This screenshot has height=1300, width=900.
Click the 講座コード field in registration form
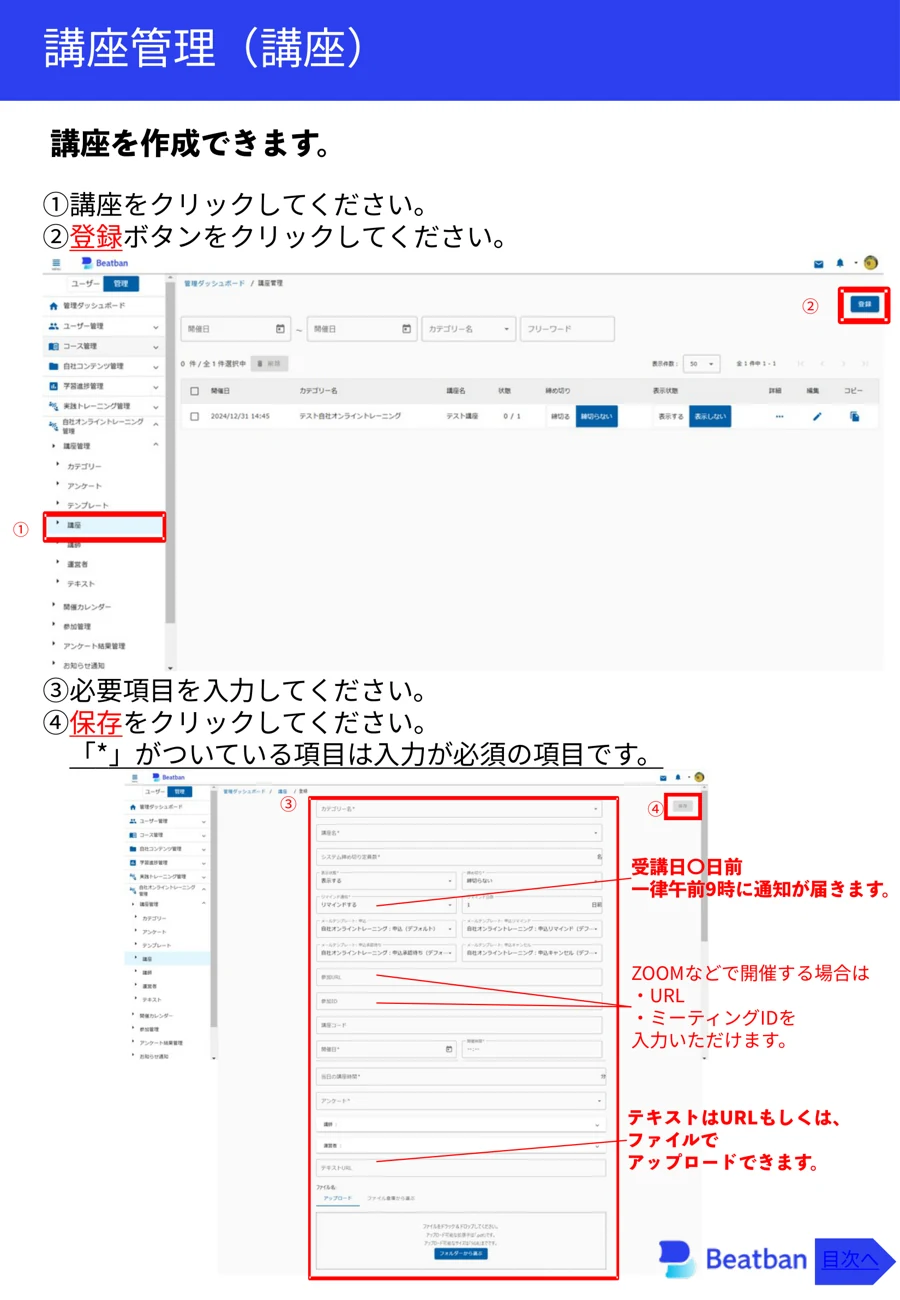458,1025
